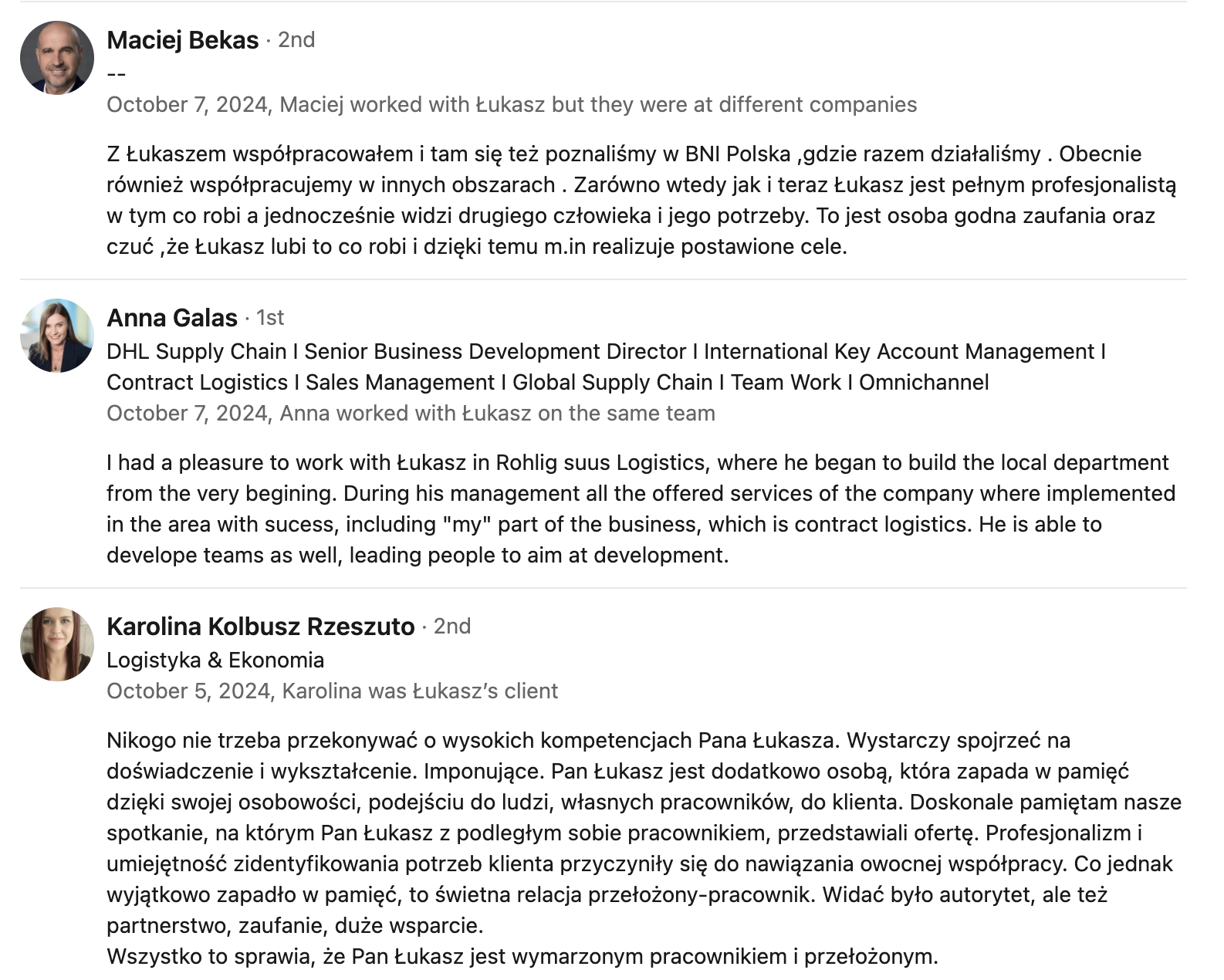1224x980 pixels.
Task: Click the double-dash headline under Maciej Bekas
Action: click(x=116, y=74)
